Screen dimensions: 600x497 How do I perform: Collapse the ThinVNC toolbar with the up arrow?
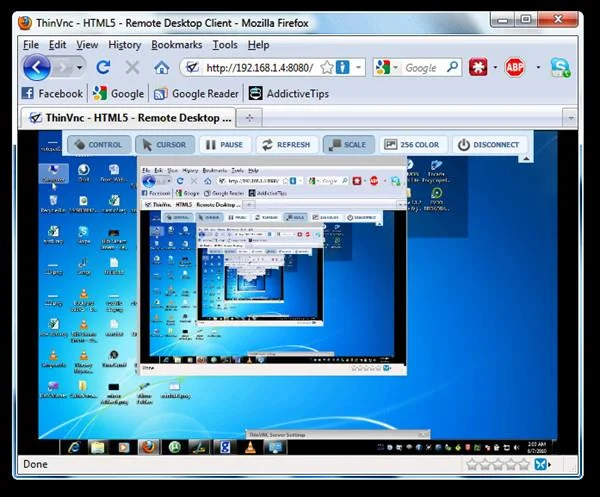[x=527, y=158]
